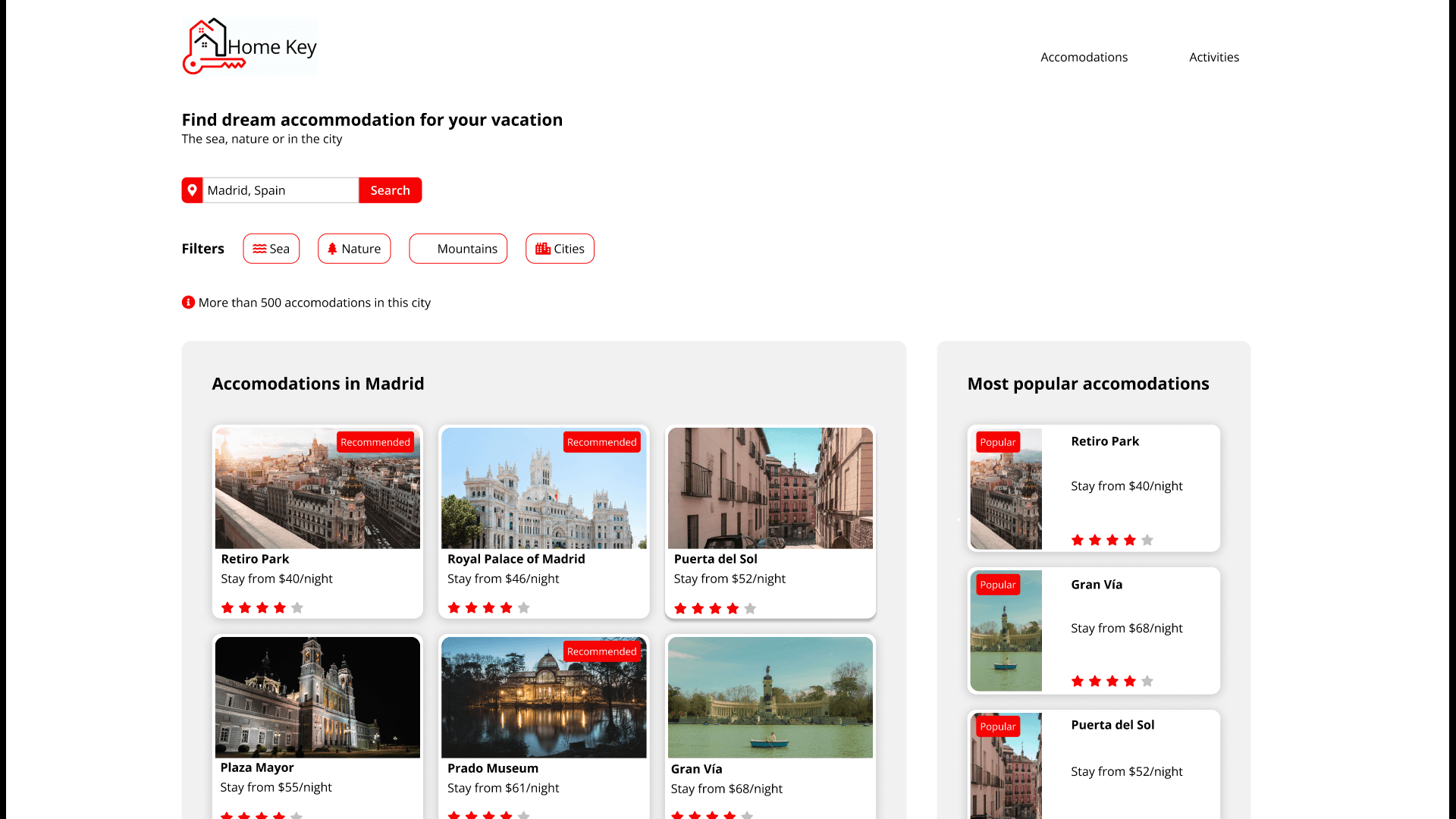Click 'More than 500 accomodations in this city' text
The height and width of the screenshot is (819, 1456).
click(x=315, y=303)
